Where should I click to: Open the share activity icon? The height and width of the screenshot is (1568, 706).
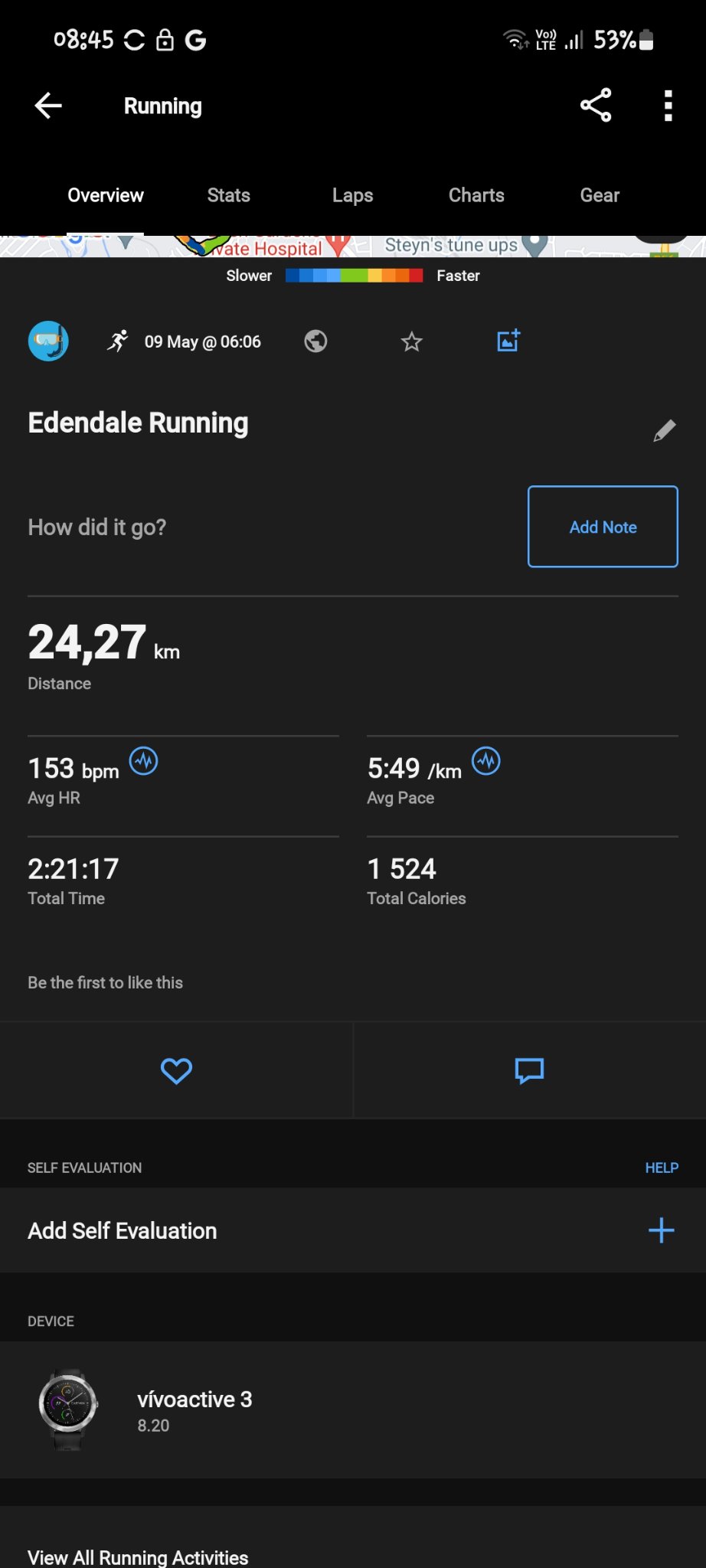(596, 106)
